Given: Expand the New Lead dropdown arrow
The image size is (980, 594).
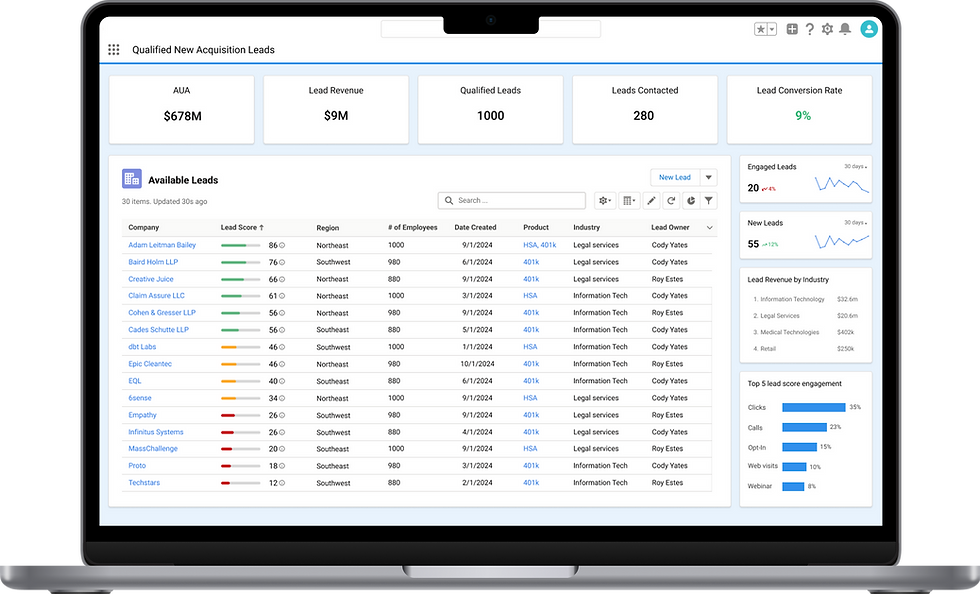Looking at the screenshot, I should [709, 178].
